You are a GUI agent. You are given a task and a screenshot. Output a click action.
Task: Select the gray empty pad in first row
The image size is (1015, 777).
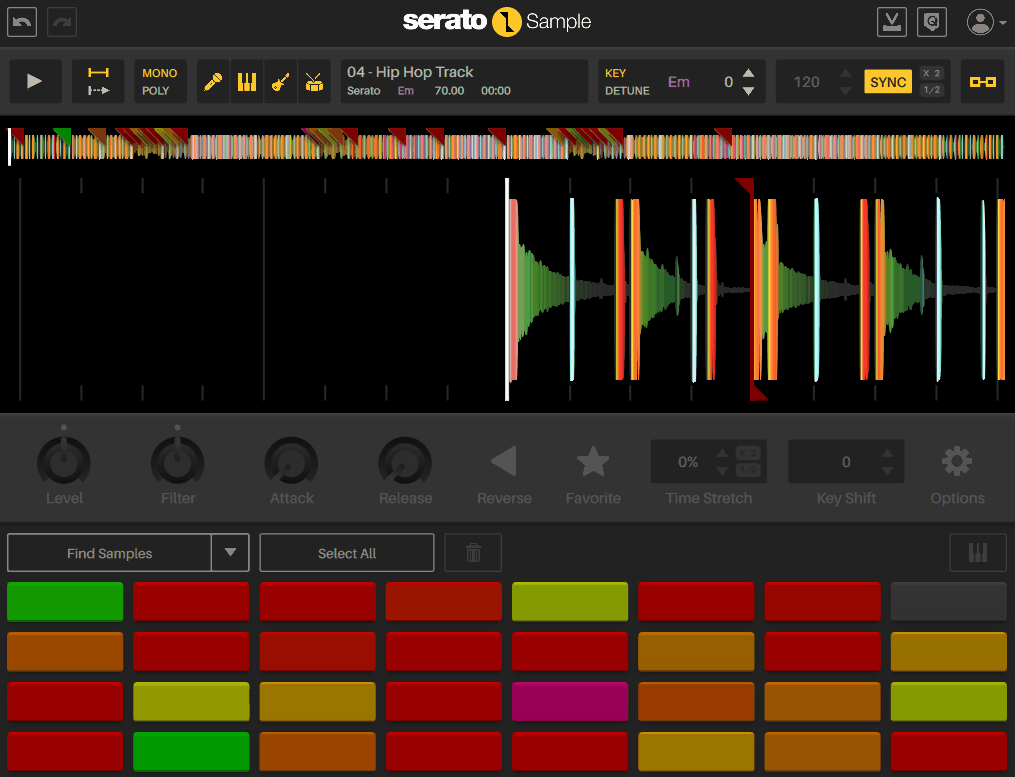click(x=948, y=602)
